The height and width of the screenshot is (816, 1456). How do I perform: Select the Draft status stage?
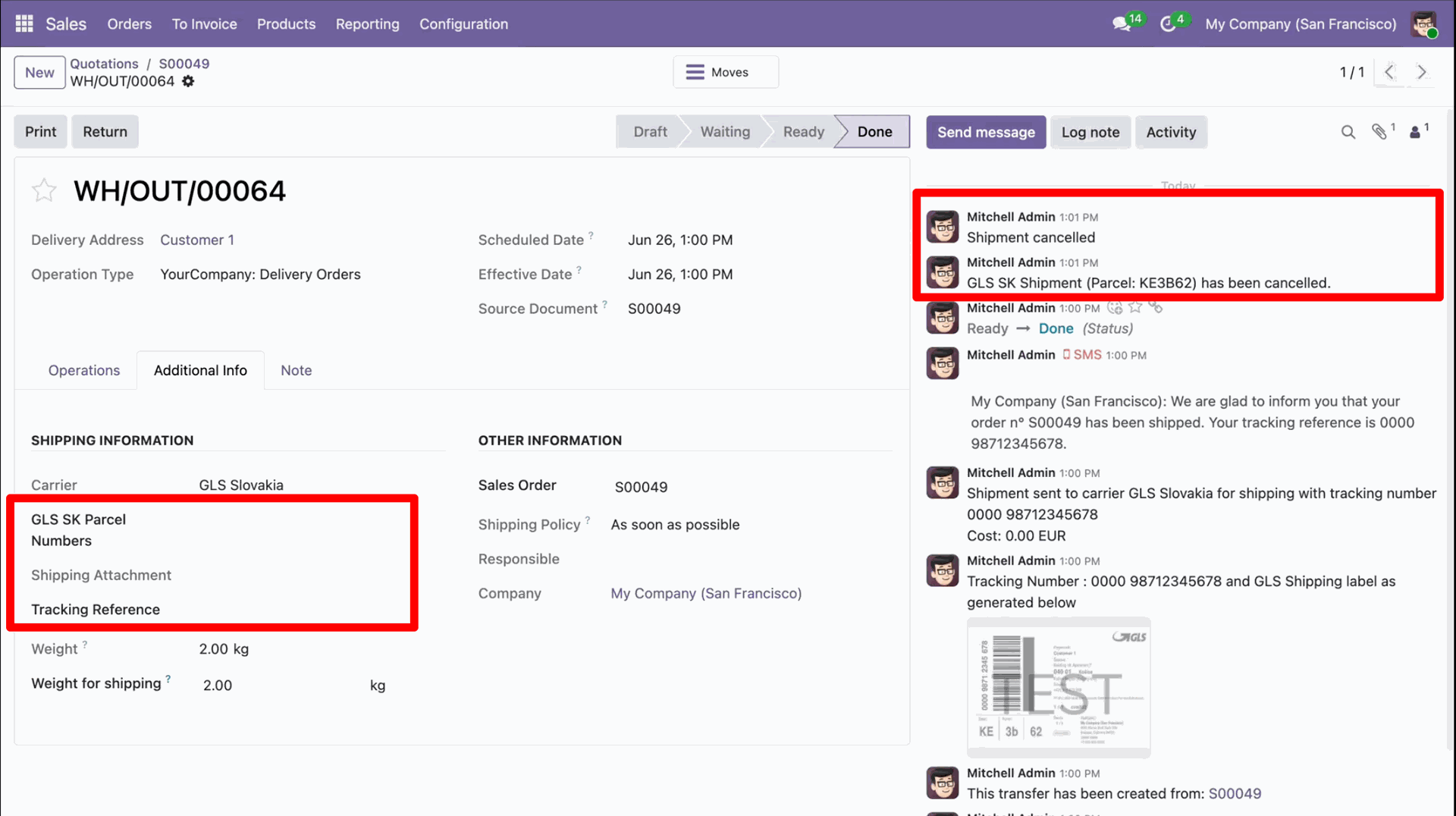pyautogui.click(x=650, y=132)
